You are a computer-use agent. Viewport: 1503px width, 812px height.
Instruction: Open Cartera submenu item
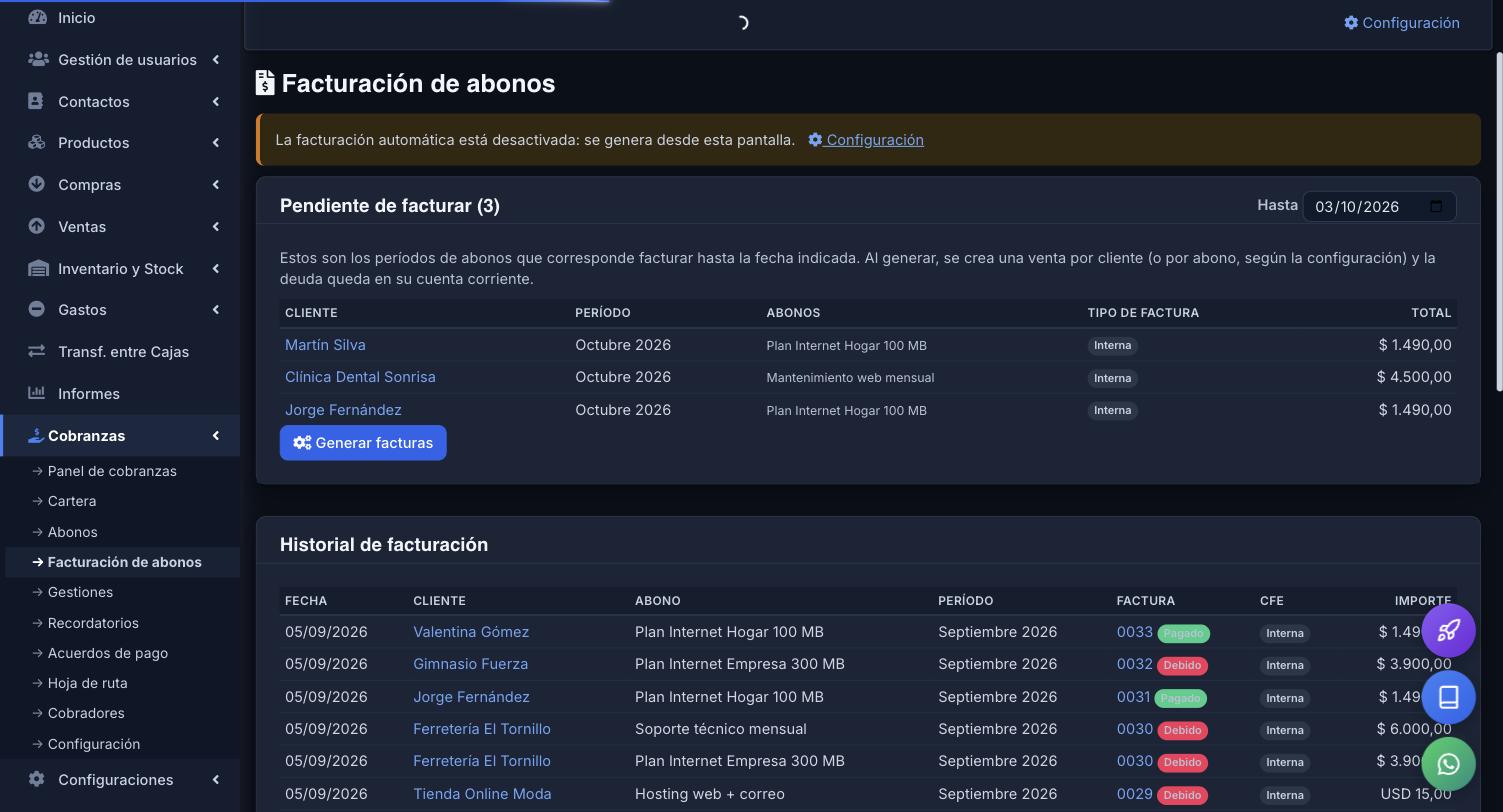click(72, 501)
